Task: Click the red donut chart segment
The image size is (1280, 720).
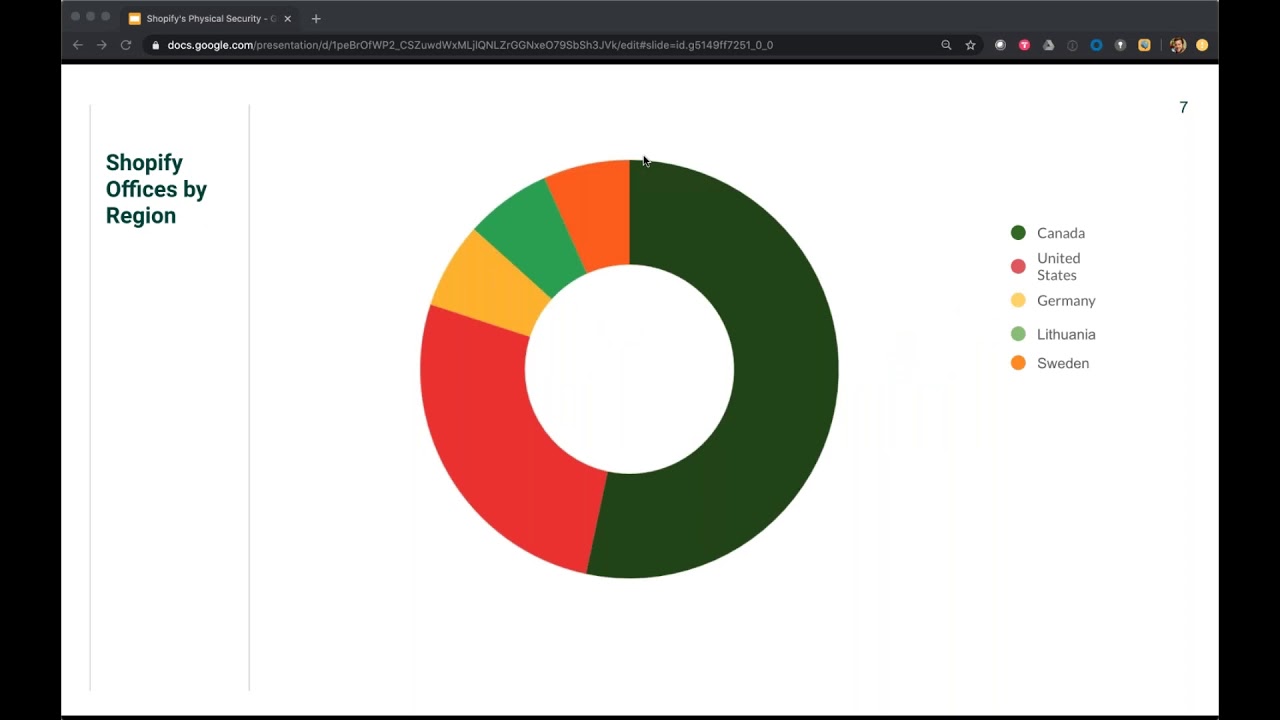Action: 490,440
